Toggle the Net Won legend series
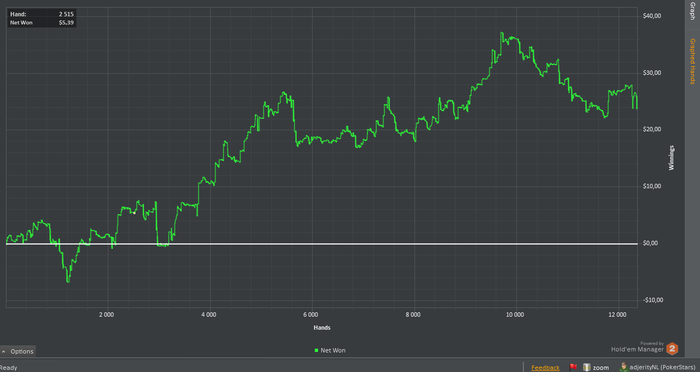This screenshot has width=700, height=372. coord(330,351)
